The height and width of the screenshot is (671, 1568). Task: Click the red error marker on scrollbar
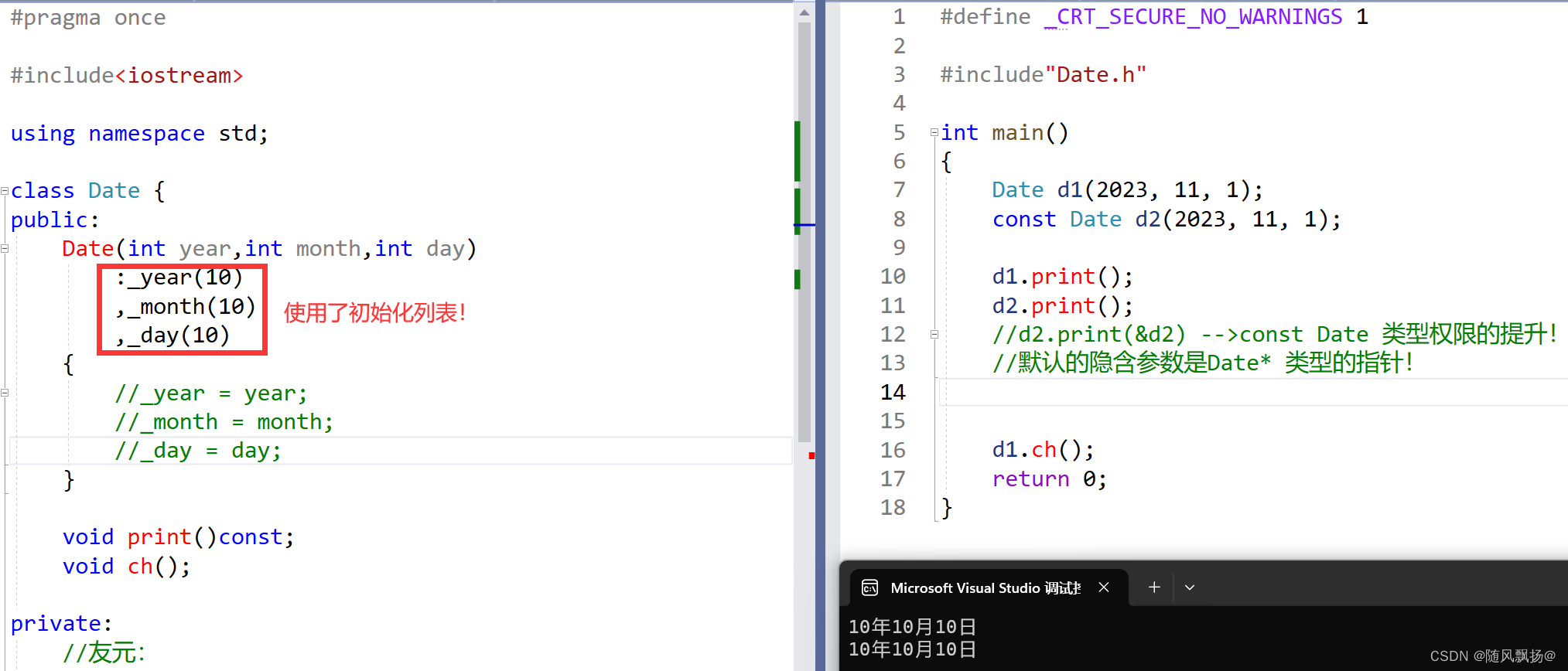click(811, 456)
